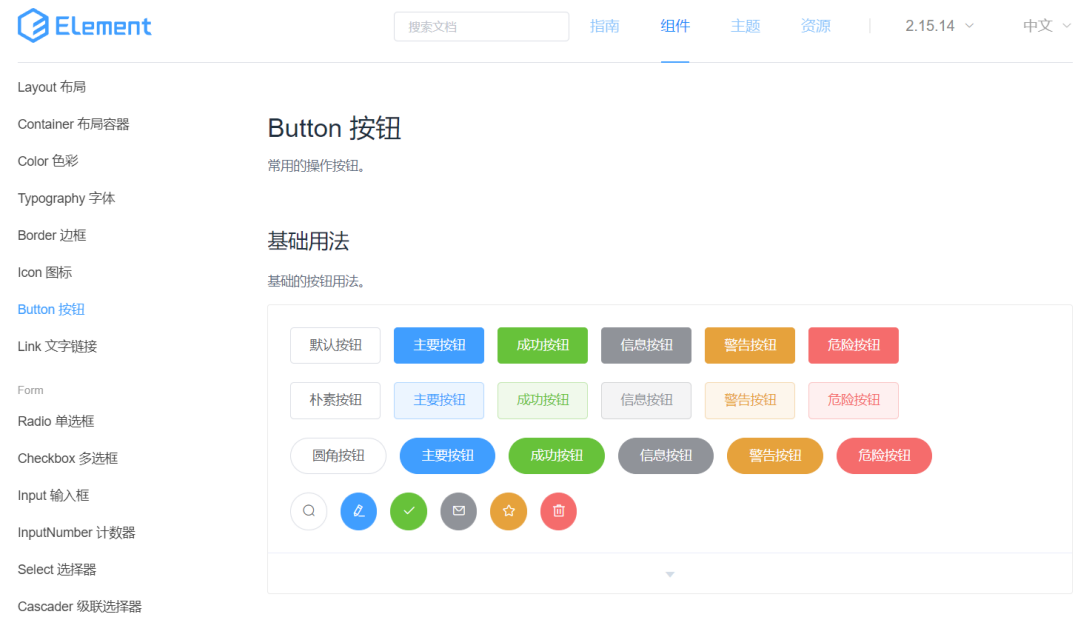Open the 主题 nav tab
This screenshot has width=1085, height=626.
pyautogui.click(x=745, y=26)
